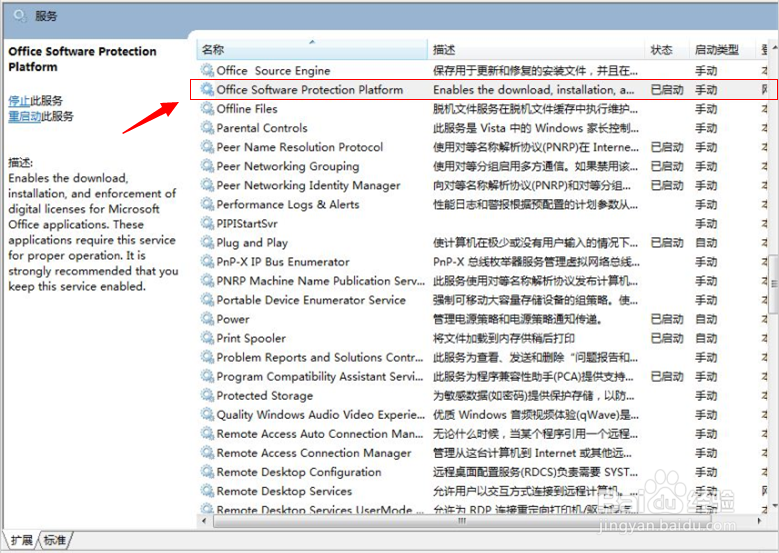This screenshot has width=779, height=553.
Task: Click 已启动 status in Peer Networking Grouping row
Action: tap(667, 166)
